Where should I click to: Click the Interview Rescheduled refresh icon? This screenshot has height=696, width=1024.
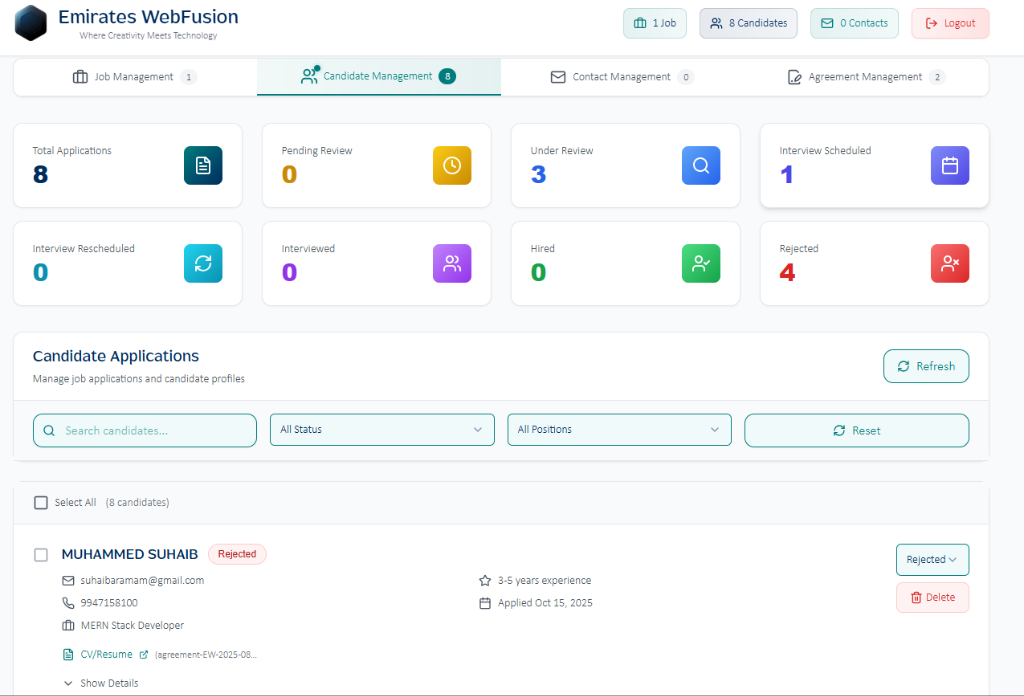click(203, 264)
